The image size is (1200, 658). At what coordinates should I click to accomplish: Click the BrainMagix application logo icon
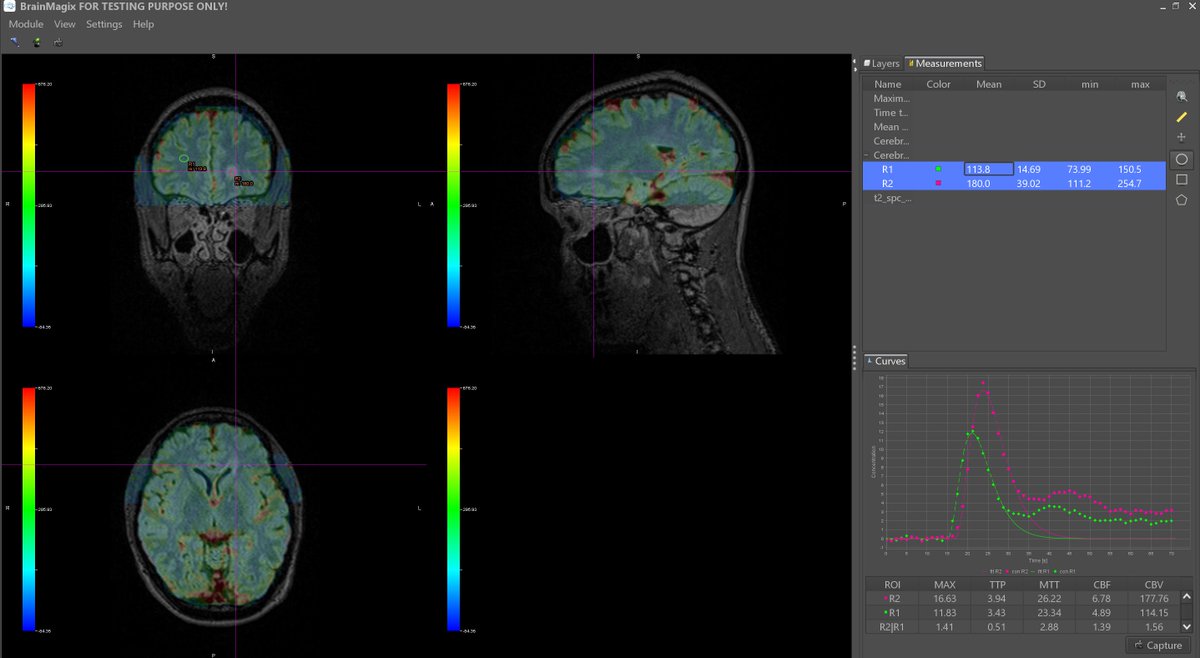[9, 7]
